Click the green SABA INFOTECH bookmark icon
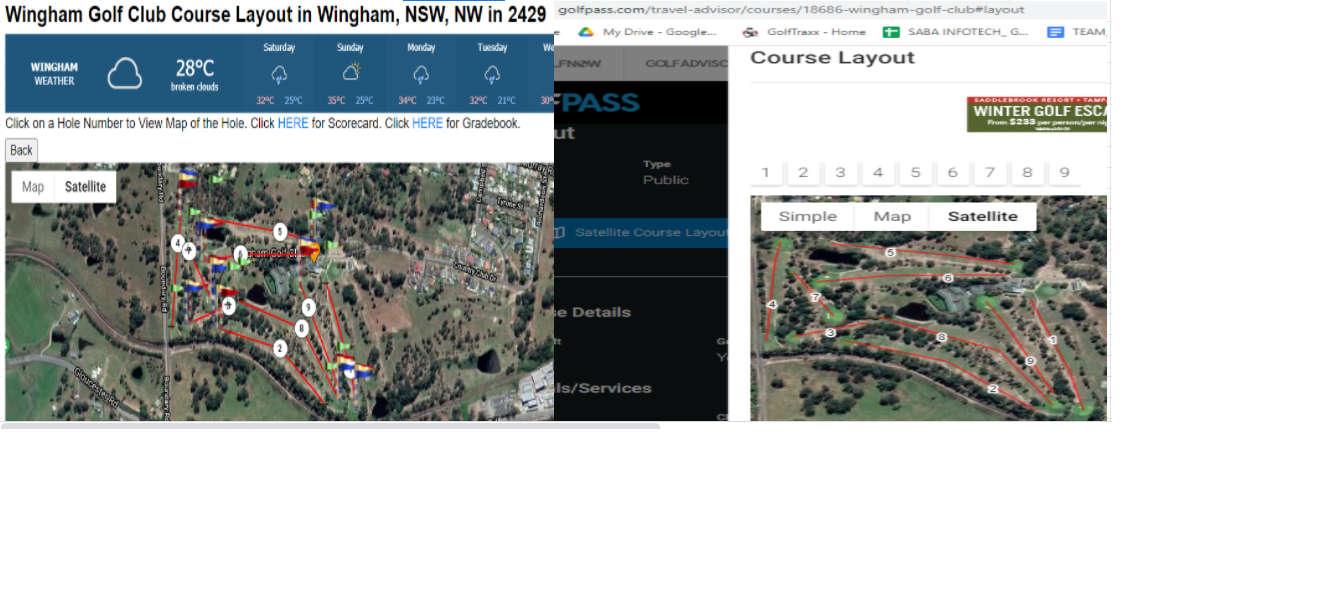Screen dimensions: 1332x610 click(891, 32)
